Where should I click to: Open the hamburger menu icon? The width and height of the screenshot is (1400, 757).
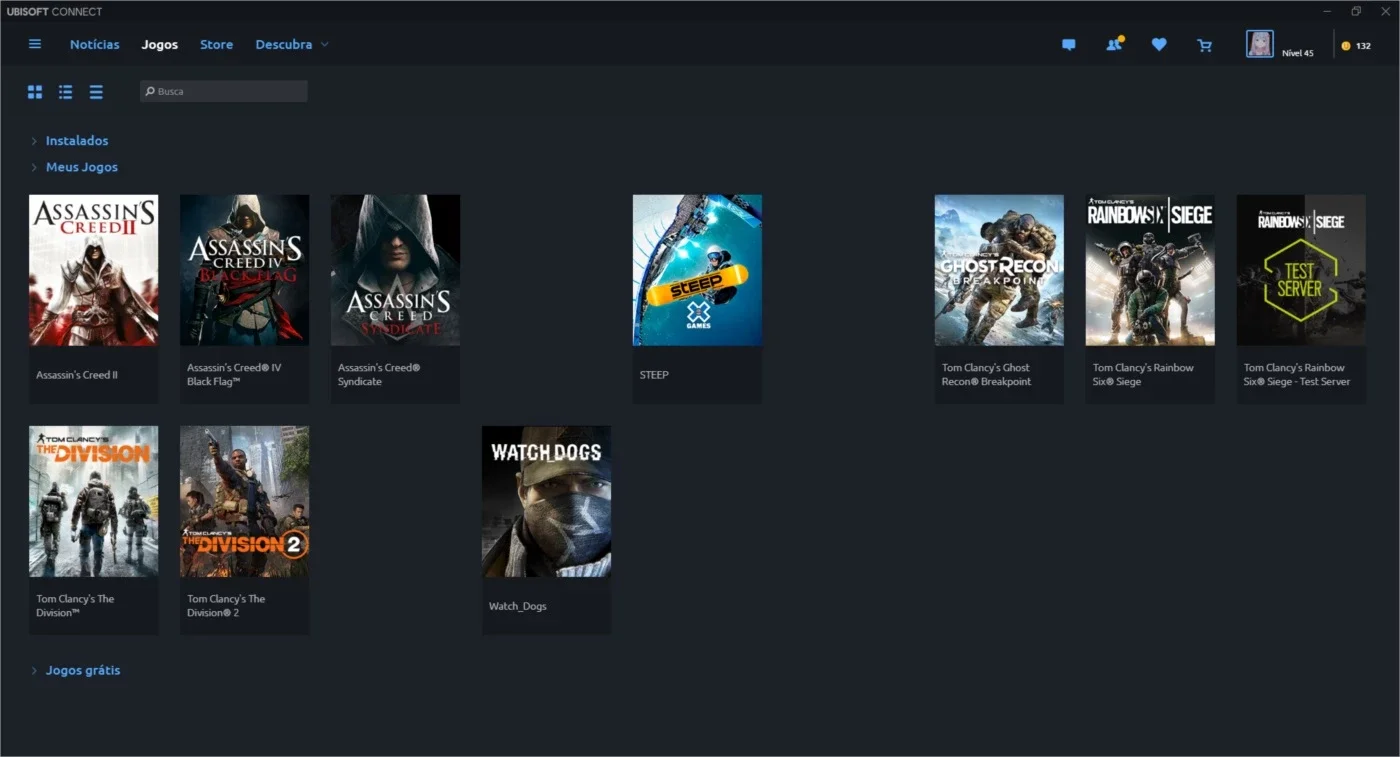tap(35, 44)
